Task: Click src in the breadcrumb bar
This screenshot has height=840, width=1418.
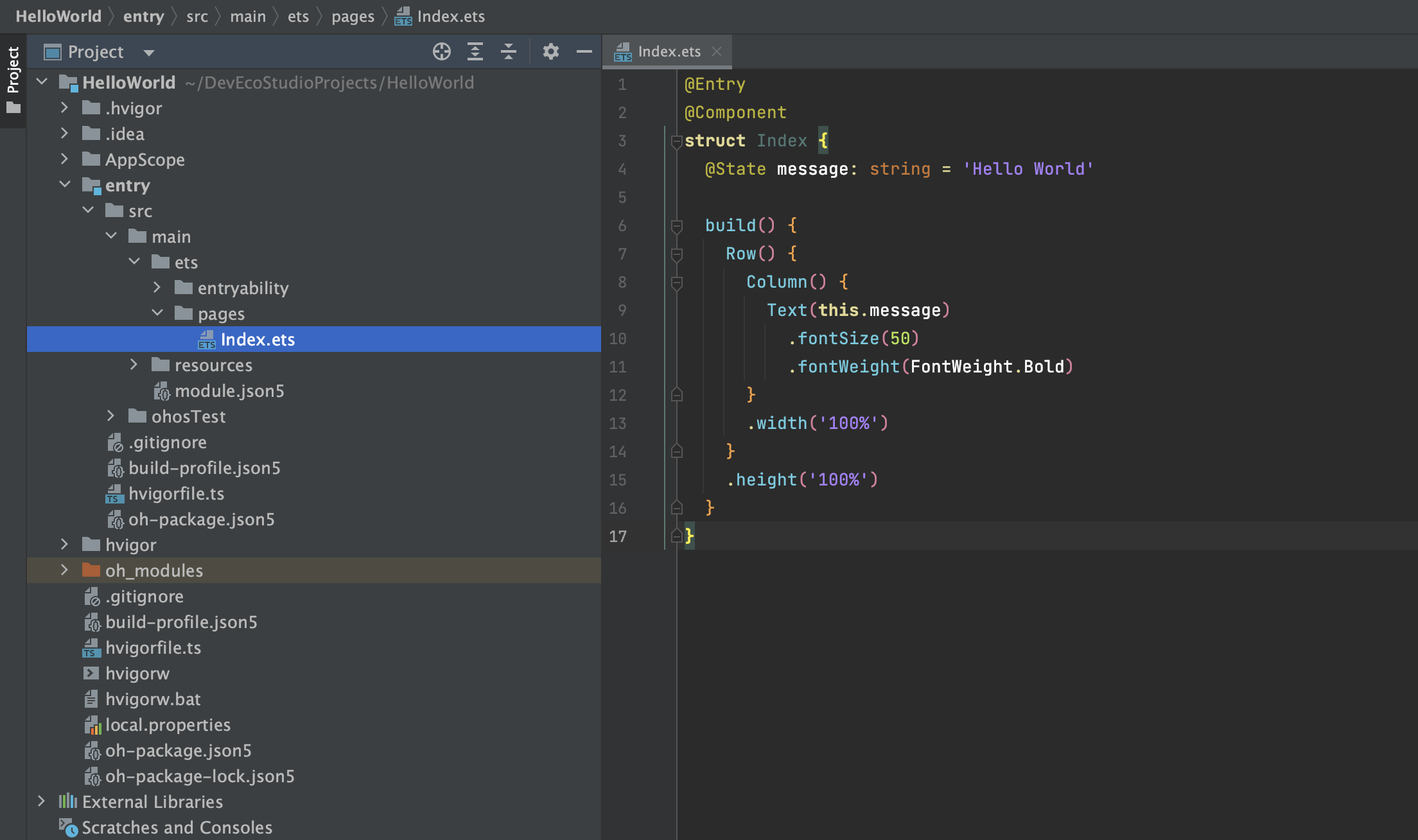Action: coord(197,16)
